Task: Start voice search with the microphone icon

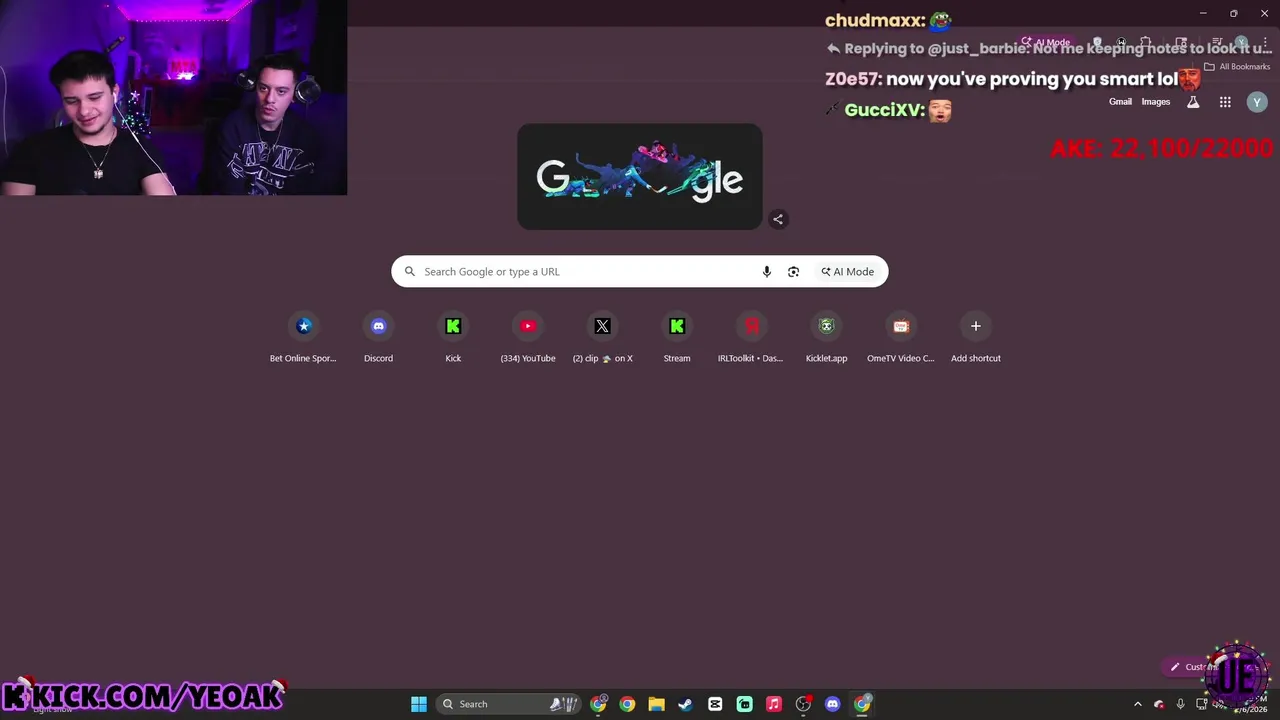Action: pos(767,272)
